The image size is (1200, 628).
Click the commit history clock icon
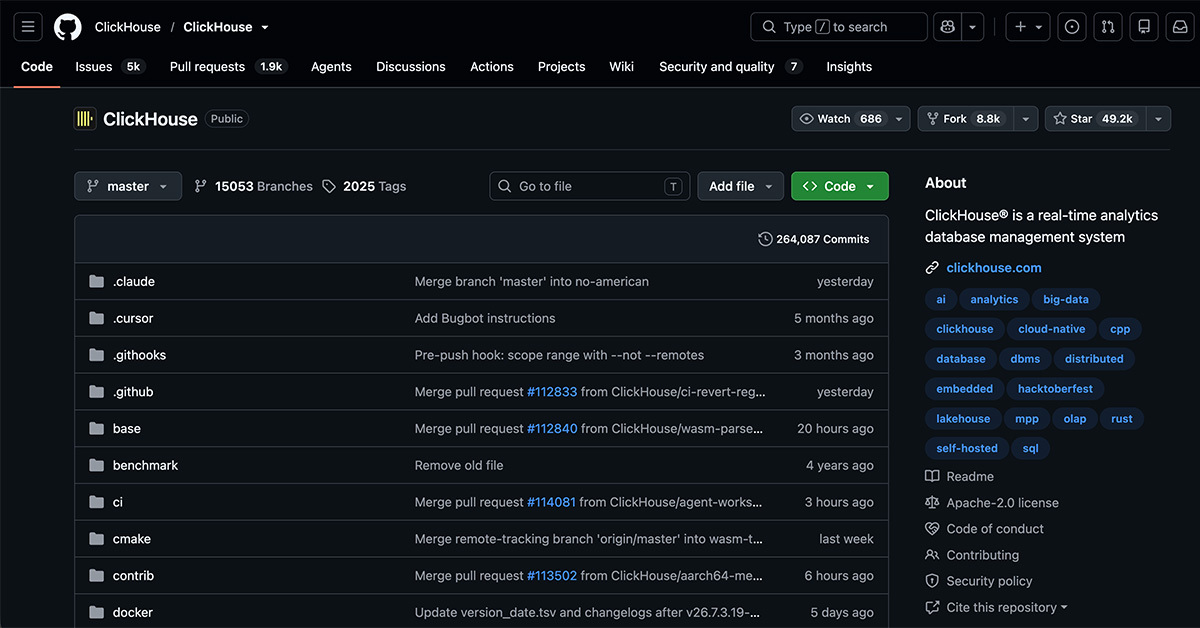tap(766, 239)
